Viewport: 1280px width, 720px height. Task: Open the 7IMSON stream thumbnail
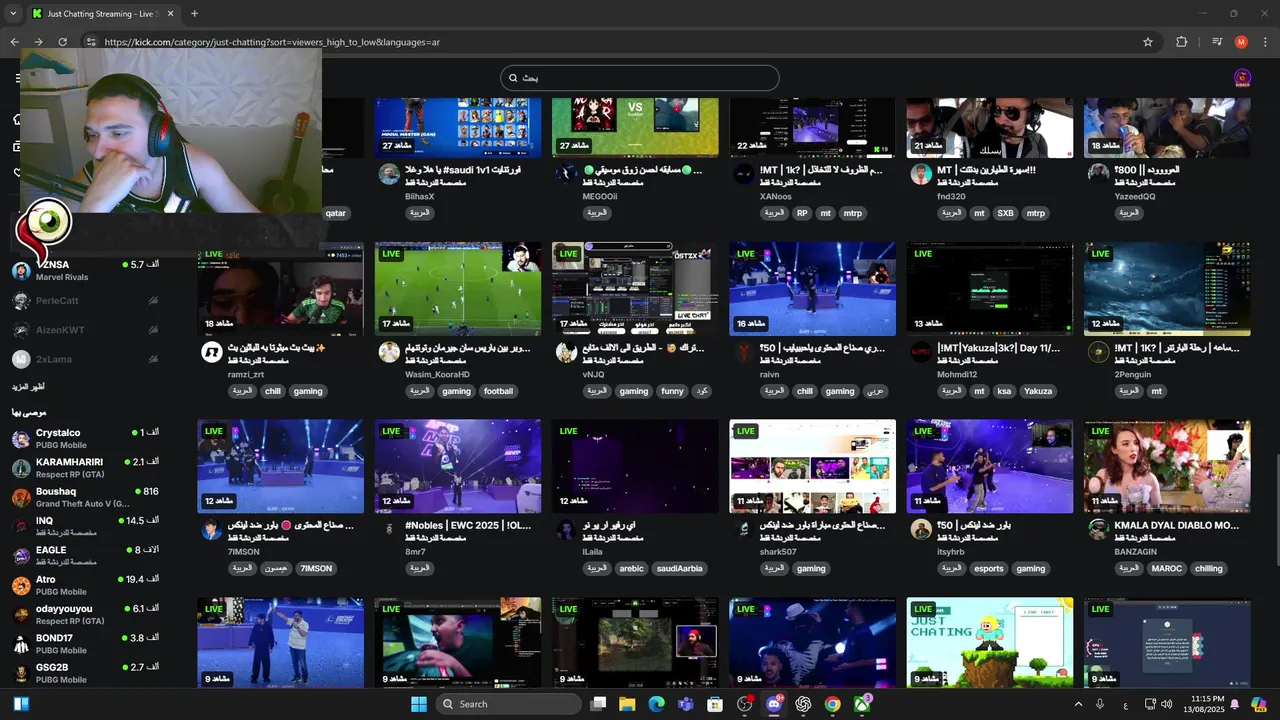pos(280,467)
